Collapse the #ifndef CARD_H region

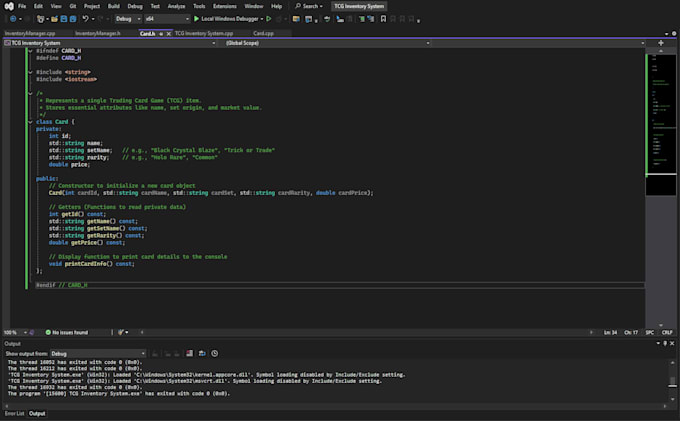coord(30,51)
